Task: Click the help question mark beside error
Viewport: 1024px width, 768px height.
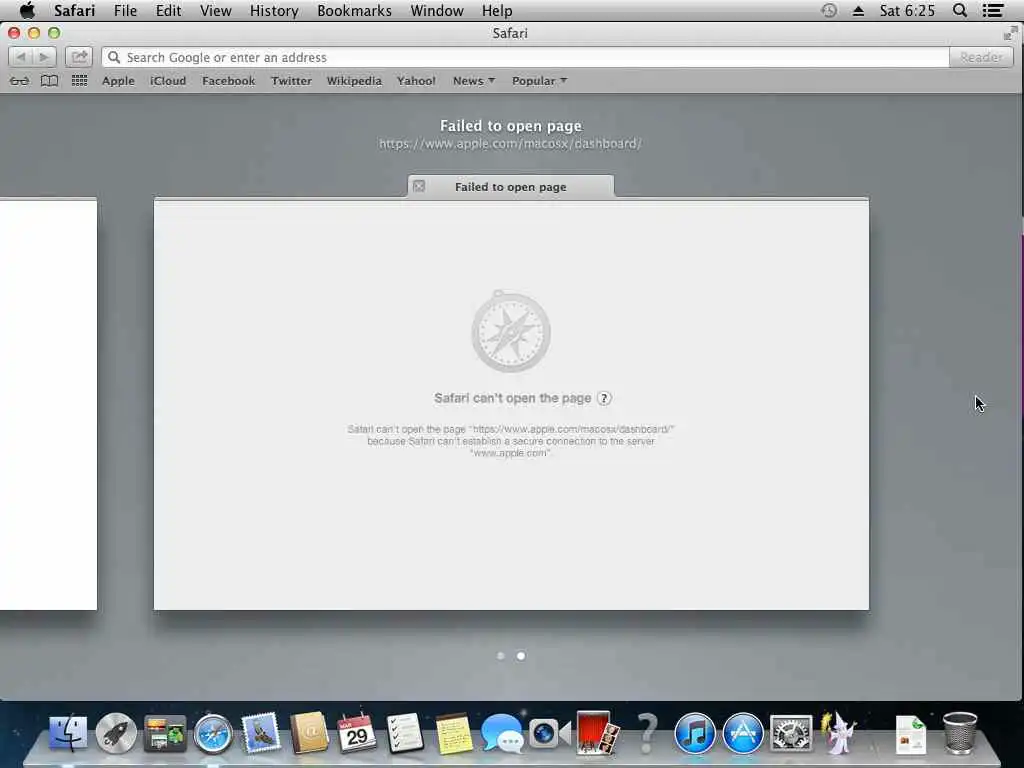Action: 604,398
